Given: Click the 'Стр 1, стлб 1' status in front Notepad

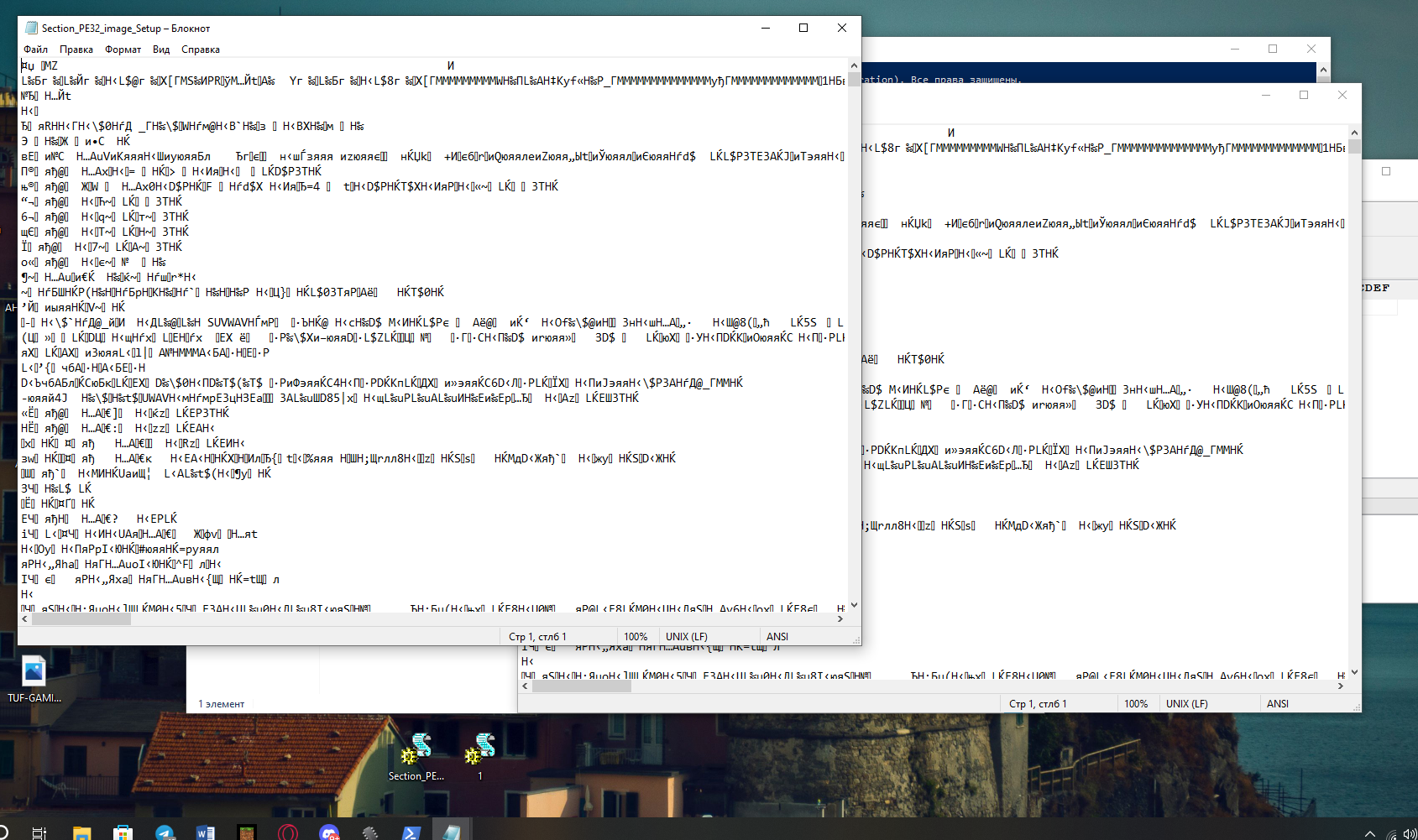Looking at the screenshot, I should pyautogui.click(x=537, y=637).
